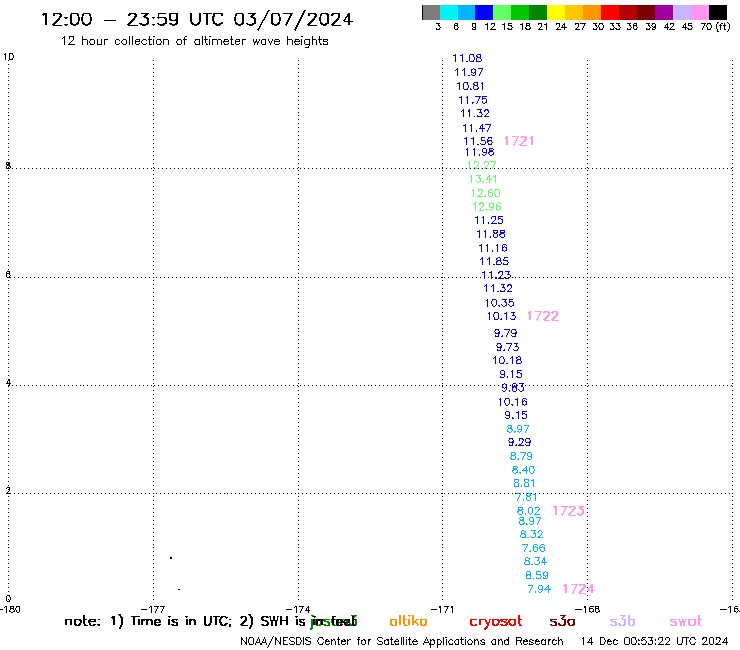740x650 pixels.
Task: Click the 11.47 wave height value
Action: pyautogui.click(x=477, y=128)
